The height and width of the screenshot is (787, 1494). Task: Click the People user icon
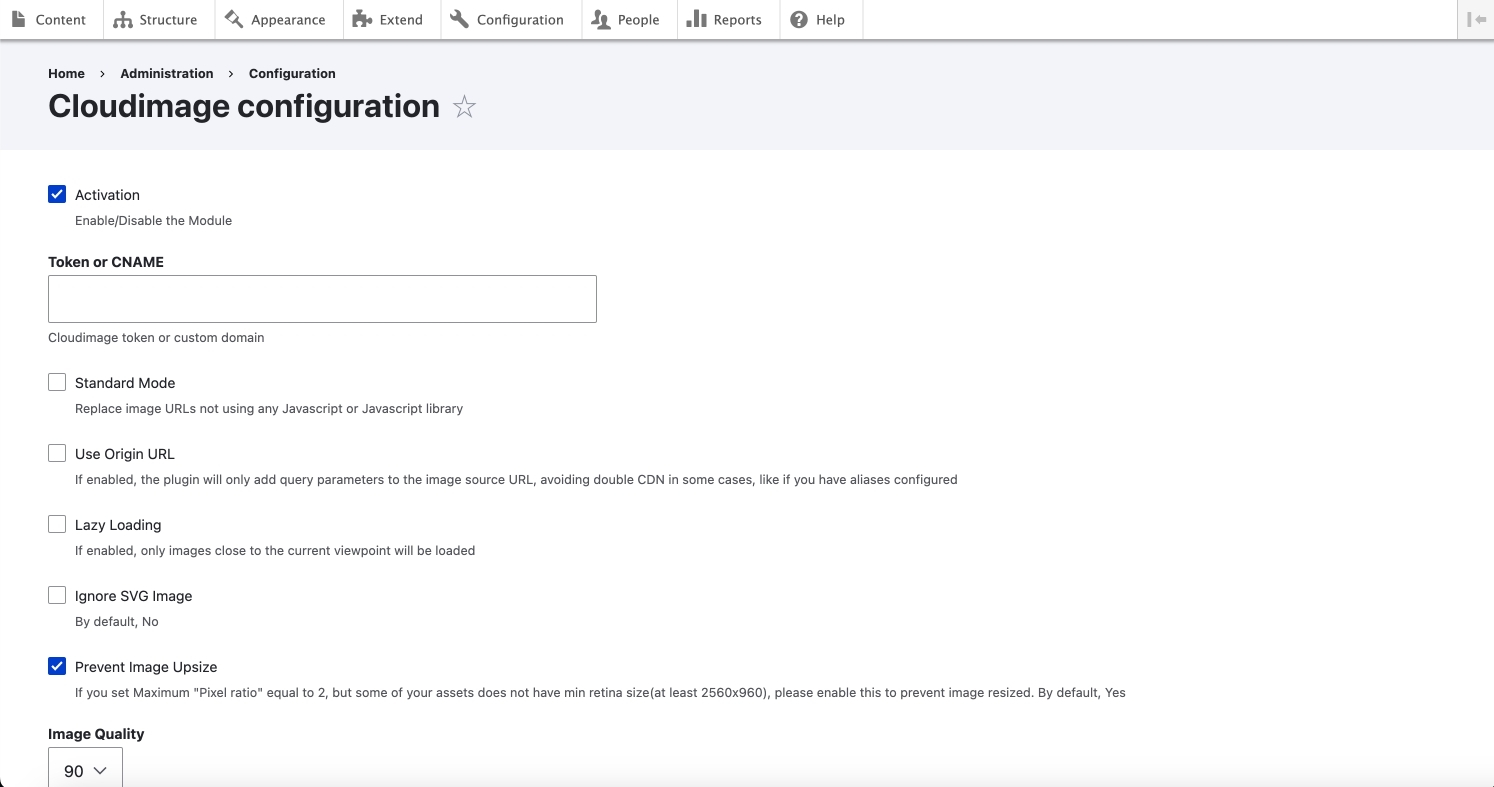pyautogui.click(x=601, y=20)
